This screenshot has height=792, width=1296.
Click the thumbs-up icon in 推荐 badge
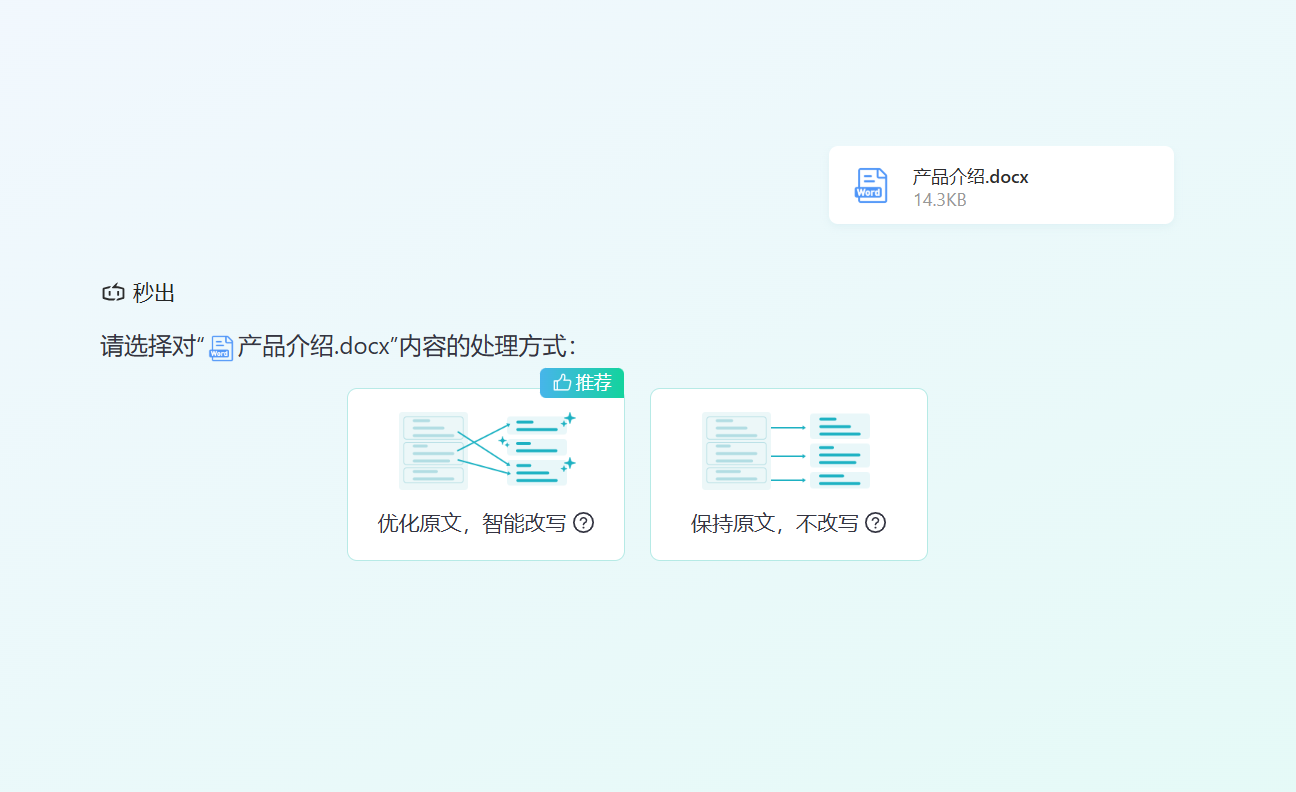point(561,382)
